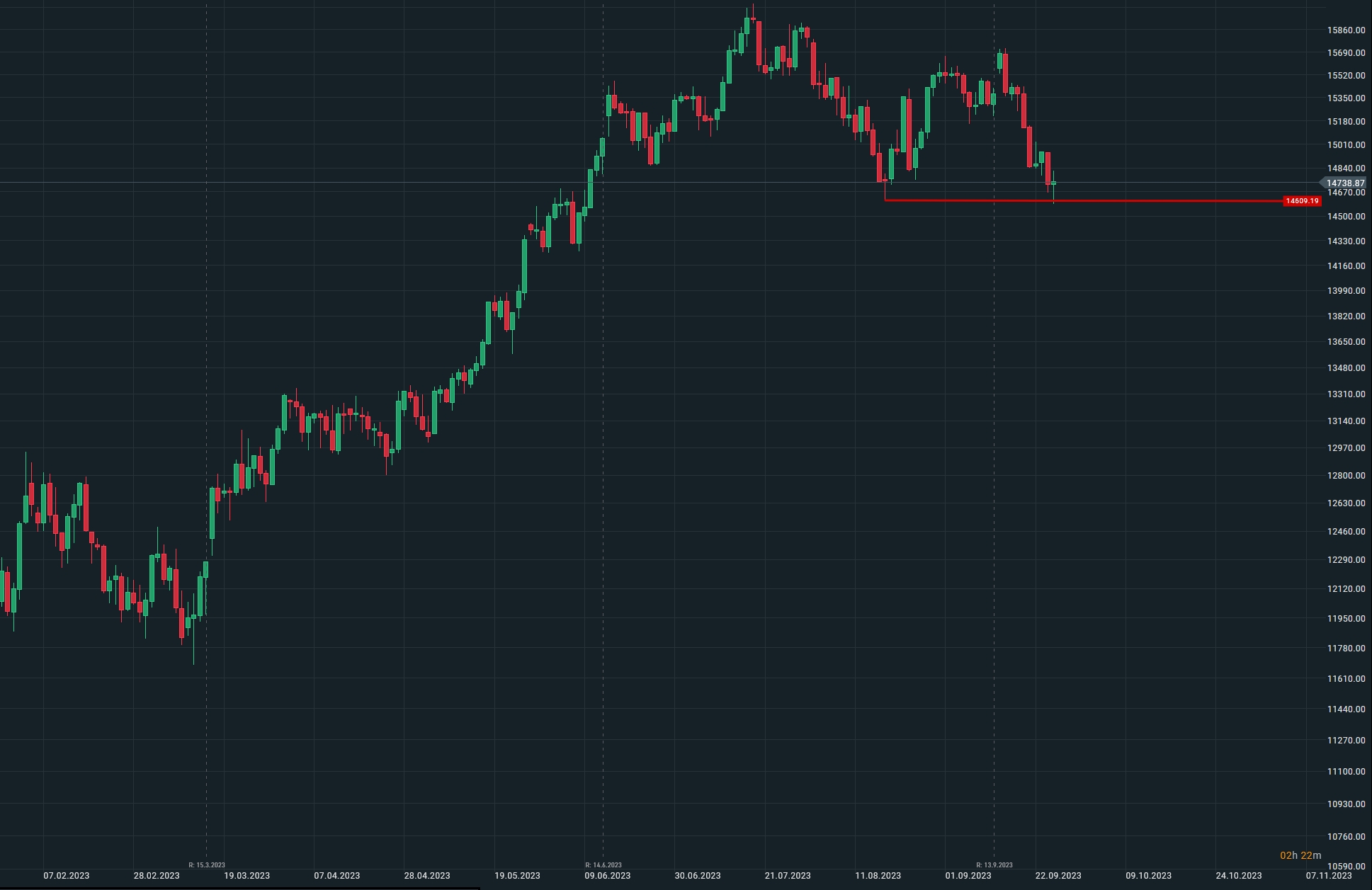Click the 09.06.2023 date axis label
1372x890 pixels.
tap(607, 876)
